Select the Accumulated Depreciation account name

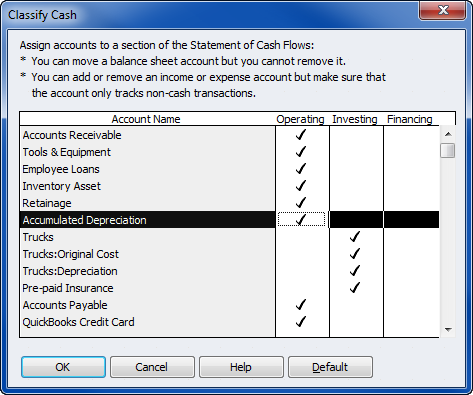(x=85, y=220)
